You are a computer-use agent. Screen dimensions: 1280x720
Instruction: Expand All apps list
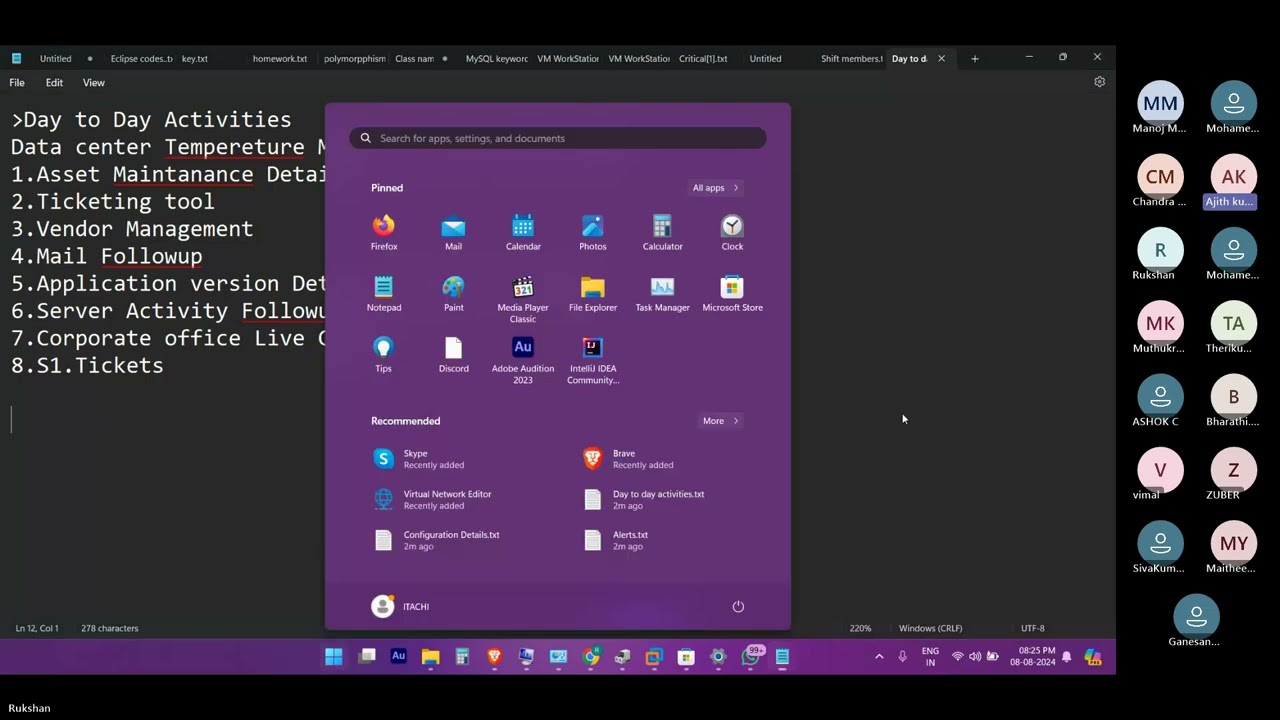pos(716,188)
